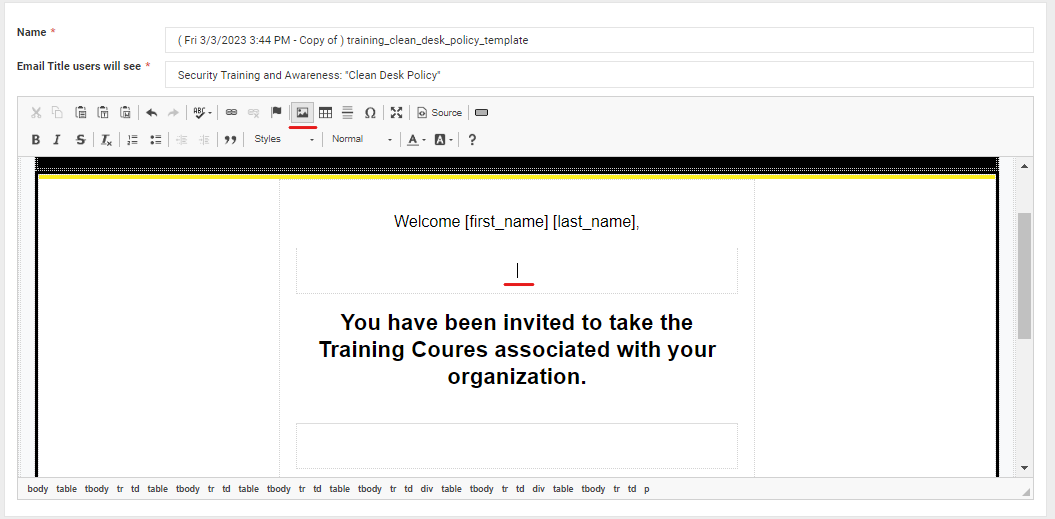The width and height of the screenshot is (1055, 519).
Task: Open the text color picker
Action: coord(416,140)
